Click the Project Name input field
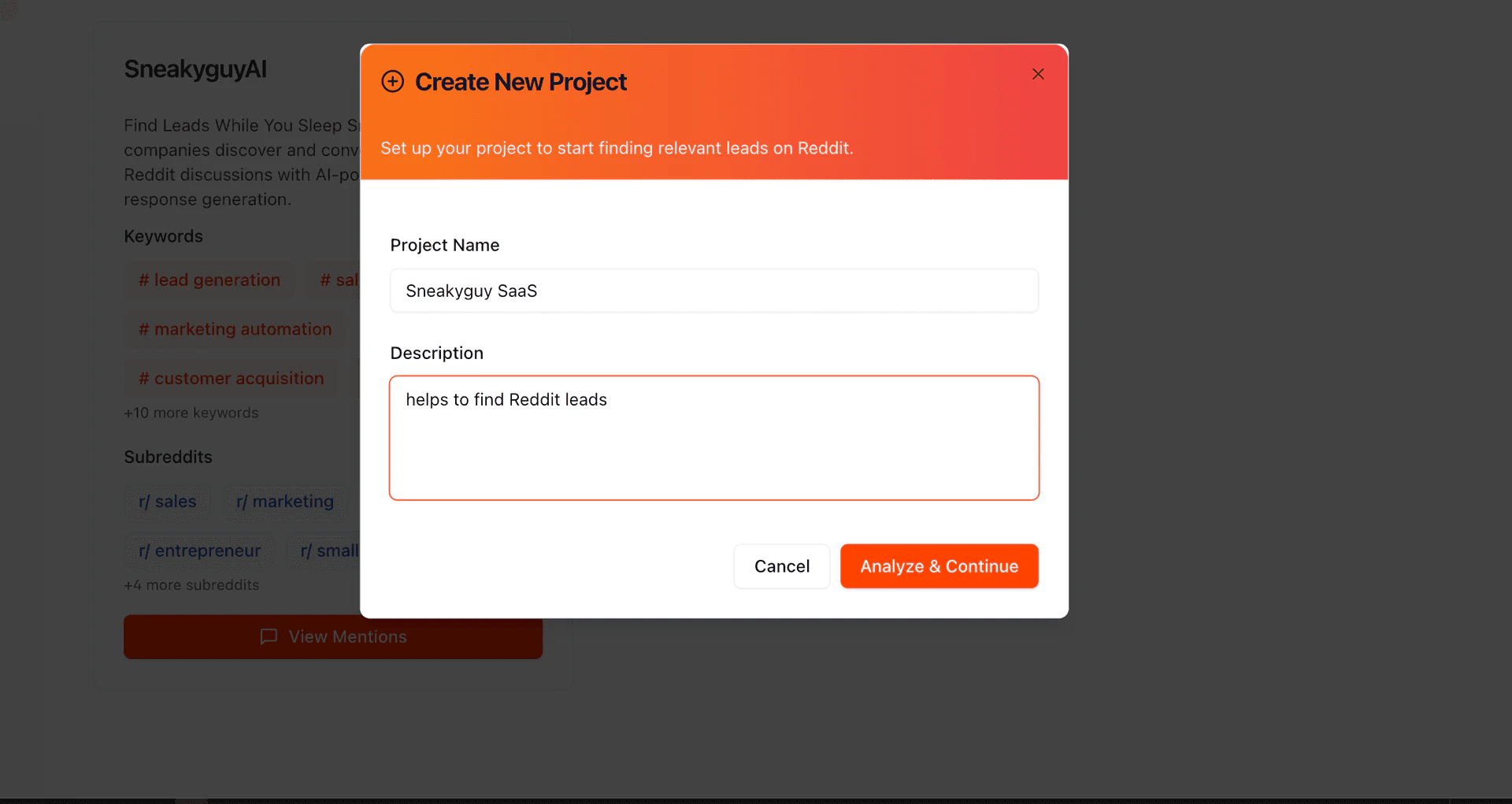Image resolution: width=1512 pixels, height=804 pixels. pyautogui.click(x=713, y=291)
